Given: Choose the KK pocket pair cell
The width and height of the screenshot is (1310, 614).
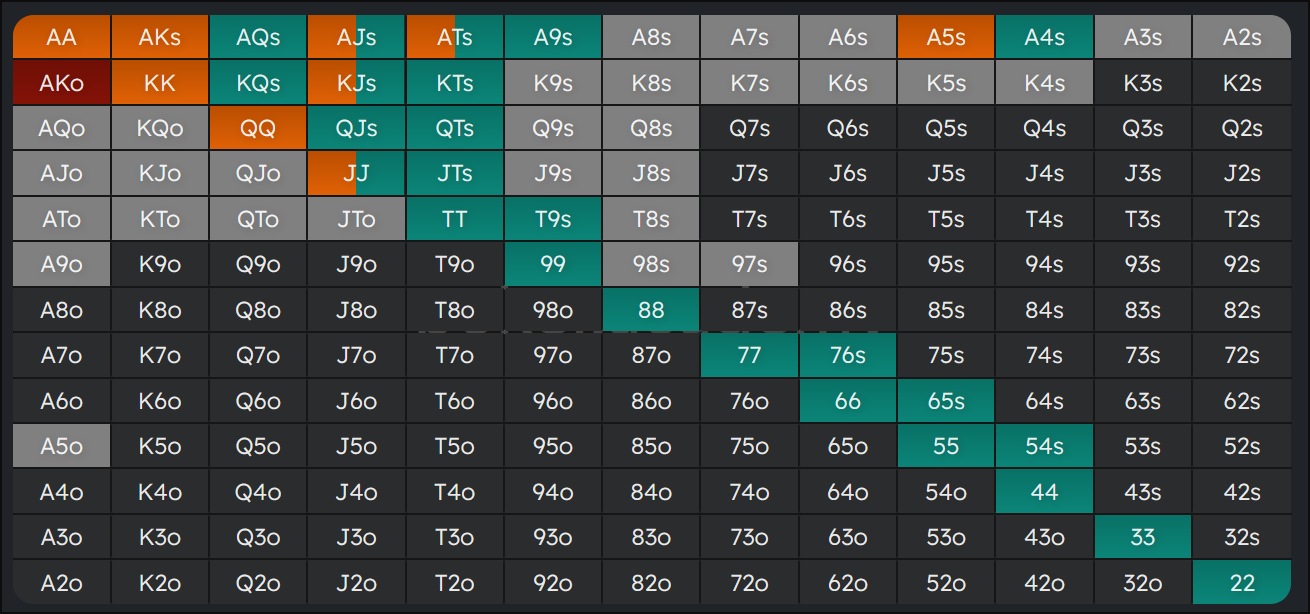Looking at the screenshot, I should 160,83.
